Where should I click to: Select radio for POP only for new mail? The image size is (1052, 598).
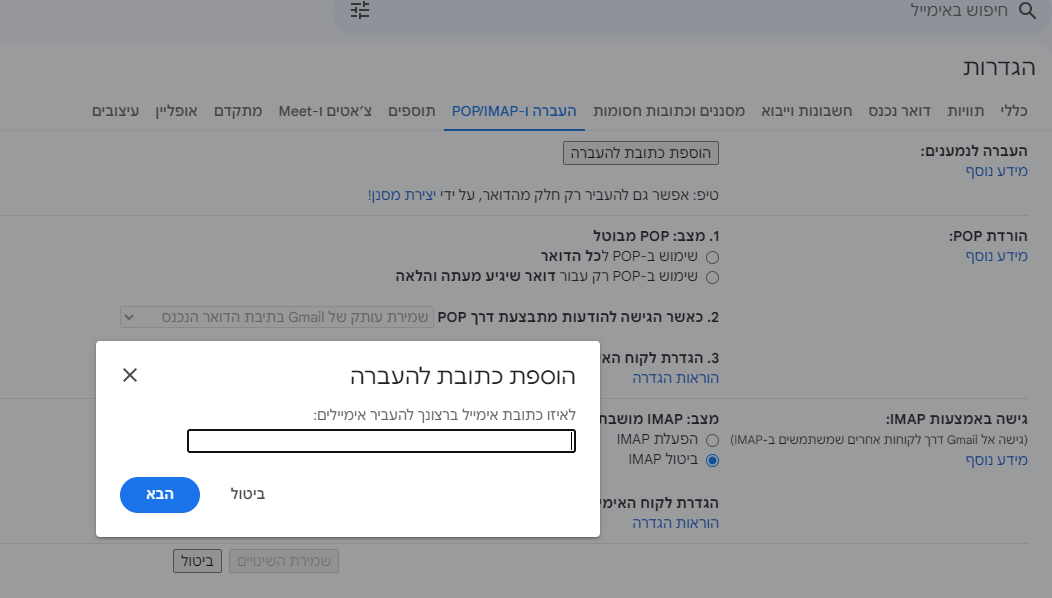tap(711, 277)
